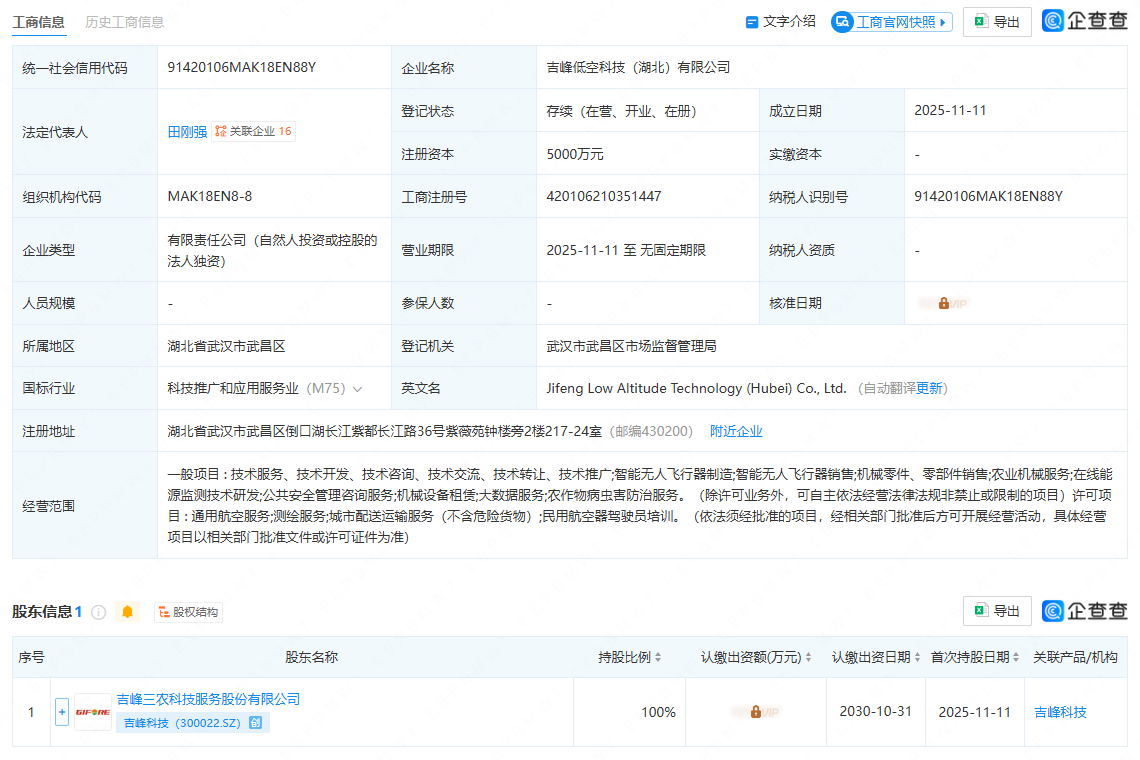Image resolution: width=1140 pixels, height=760 pixels.
Task: Select the 工商信息 tab
Action: [x=39, y=20]
